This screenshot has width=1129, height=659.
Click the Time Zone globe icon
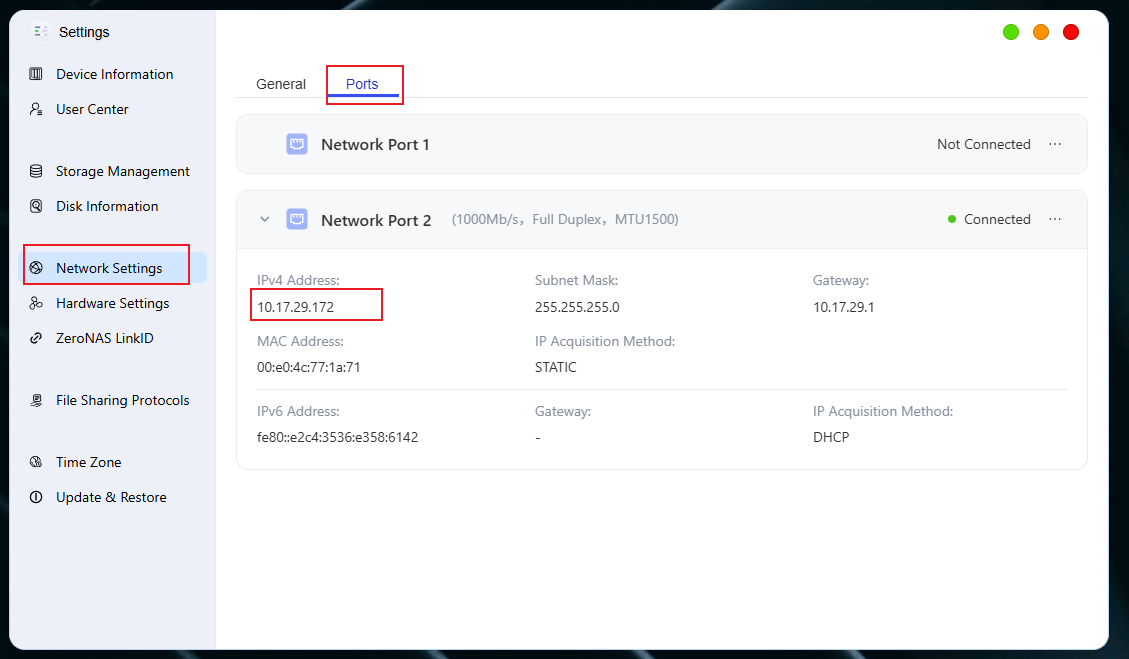click(x=36, y=462)
